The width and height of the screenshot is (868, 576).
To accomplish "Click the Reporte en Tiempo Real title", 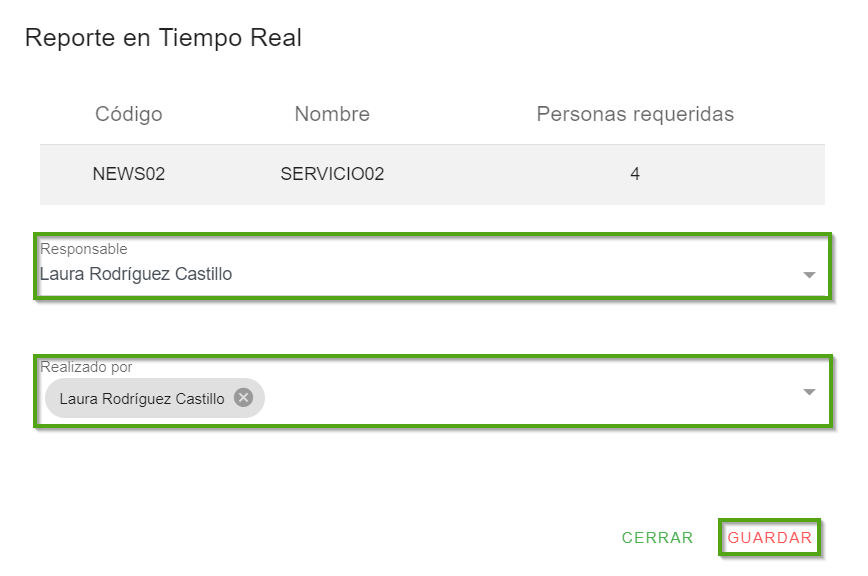I will coord(163,39).
